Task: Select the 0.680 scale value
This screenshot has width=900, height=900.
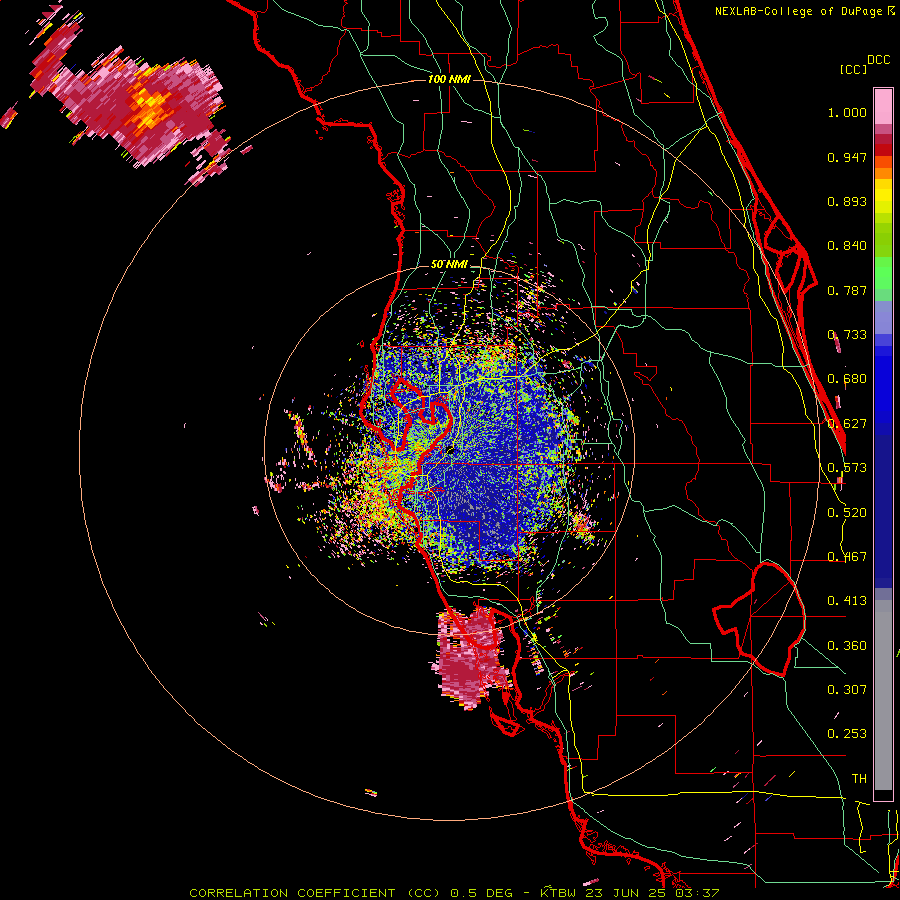Action: [847, 379]
